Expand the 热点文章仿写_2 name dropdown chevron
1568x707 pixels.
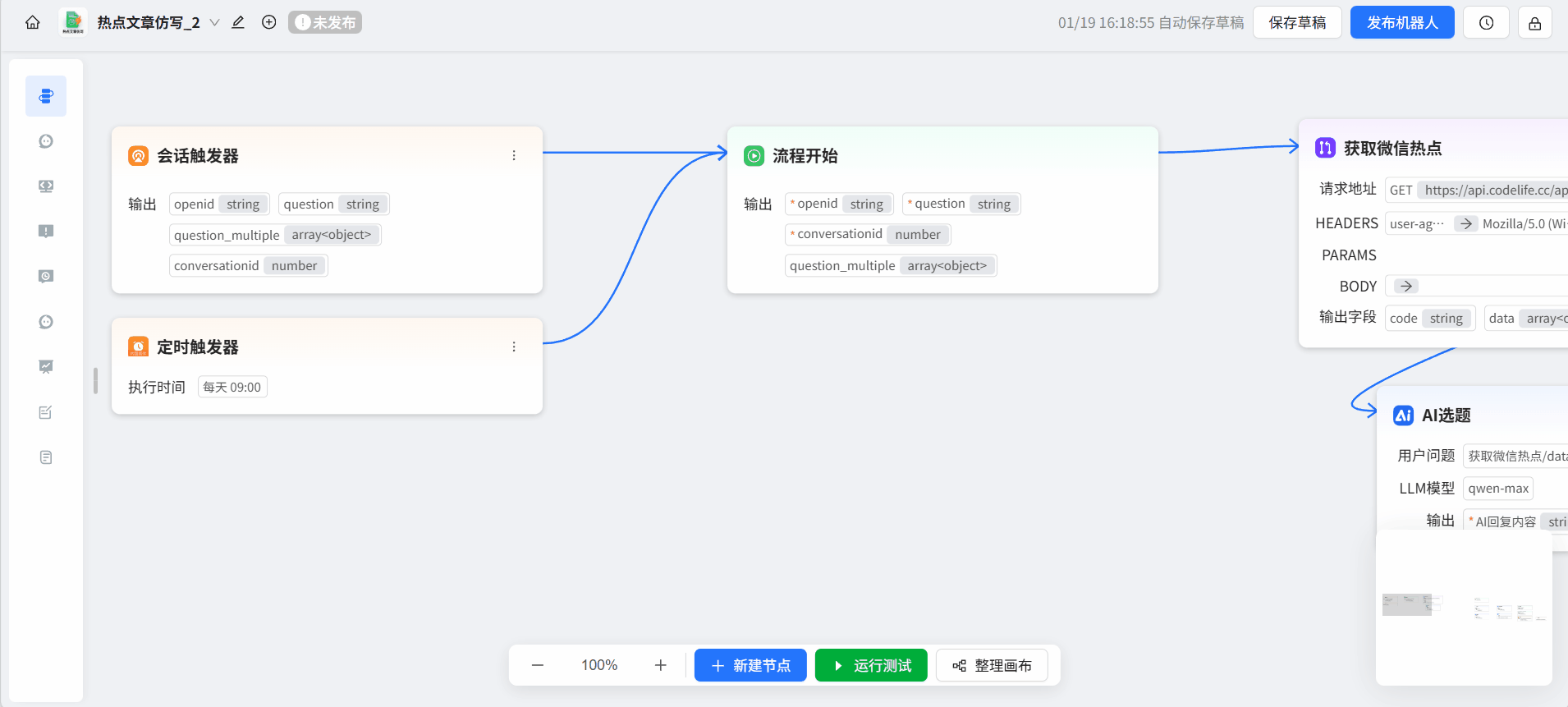[x=214, y=22]
